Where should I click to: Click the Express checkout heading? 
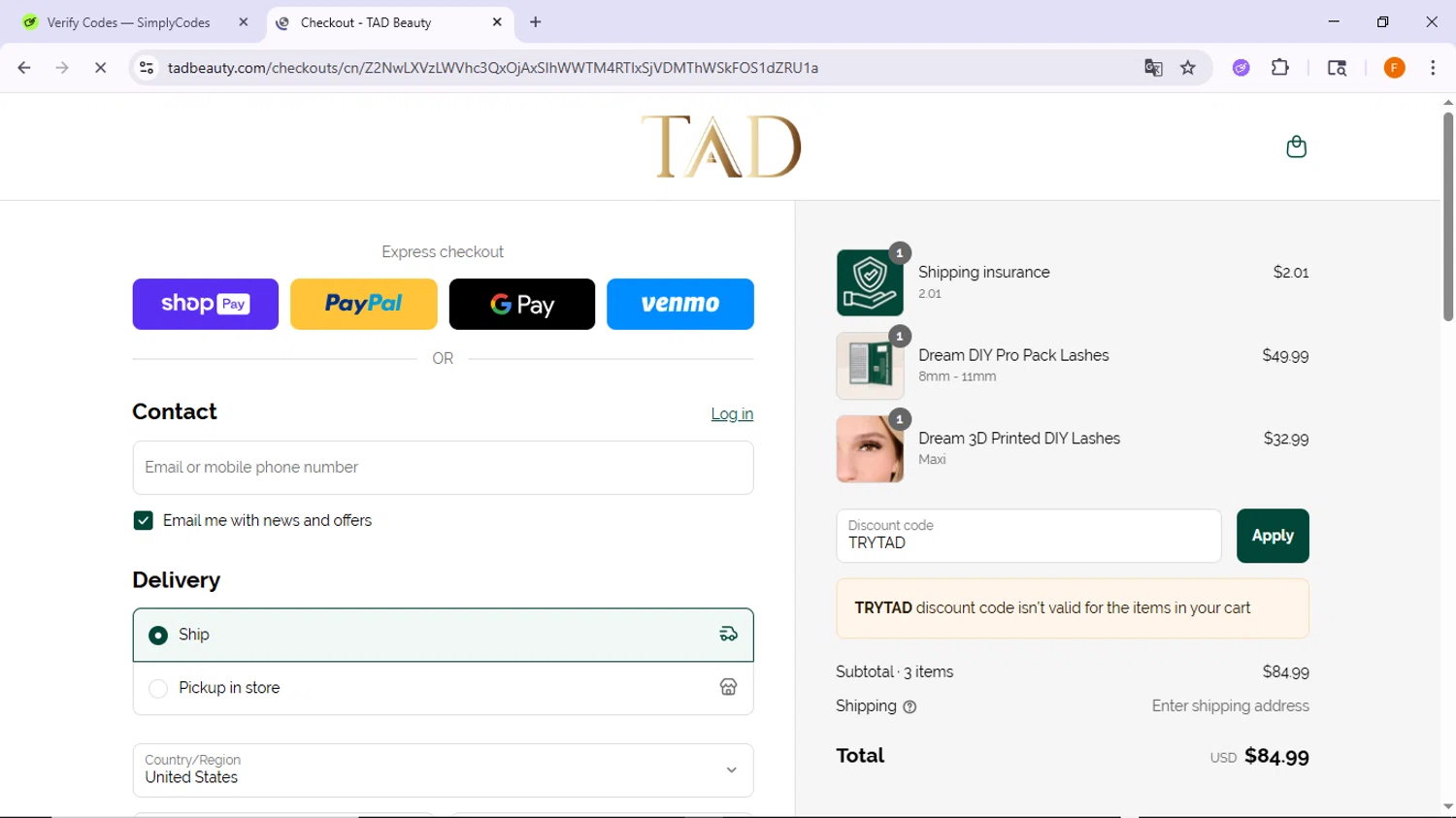(443, 252)
